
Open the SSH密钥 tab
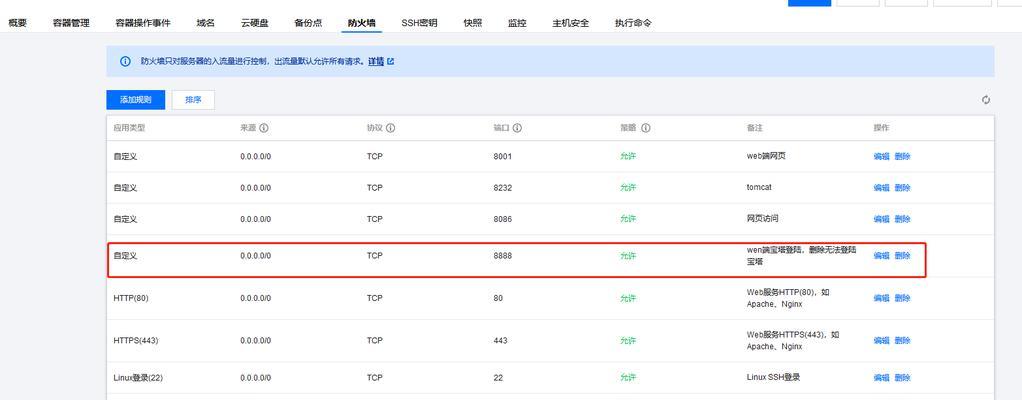click(419, 23)
